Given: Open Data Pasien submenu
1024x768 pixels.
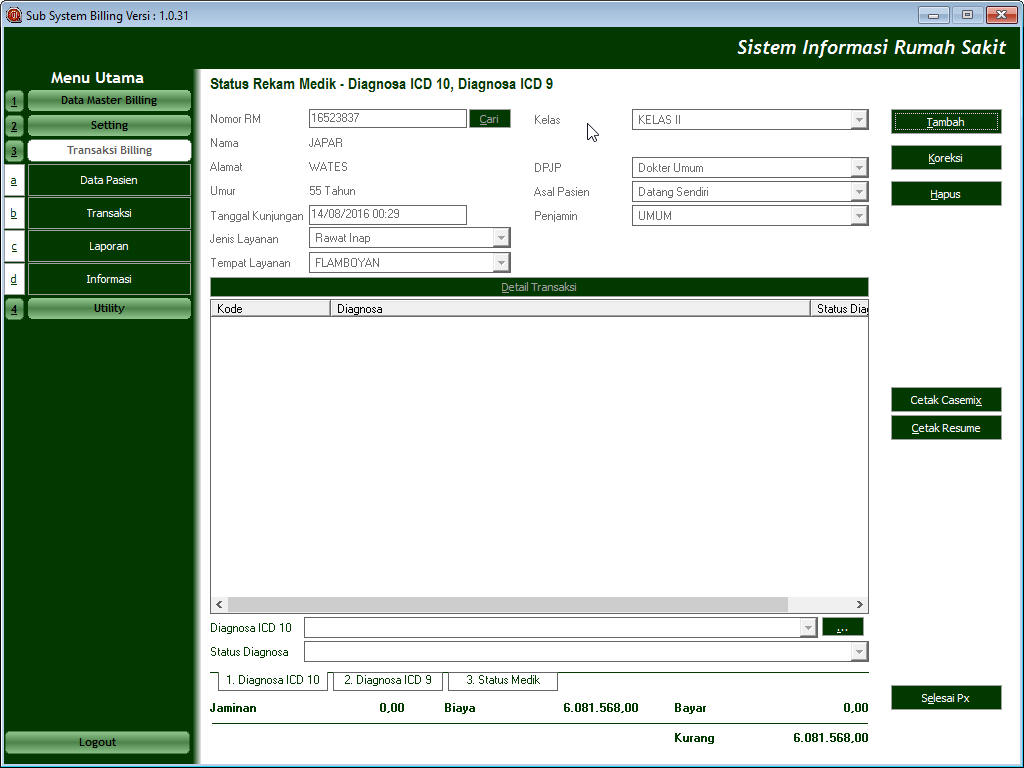Looking at the screenshot, I should click(109, 180).
